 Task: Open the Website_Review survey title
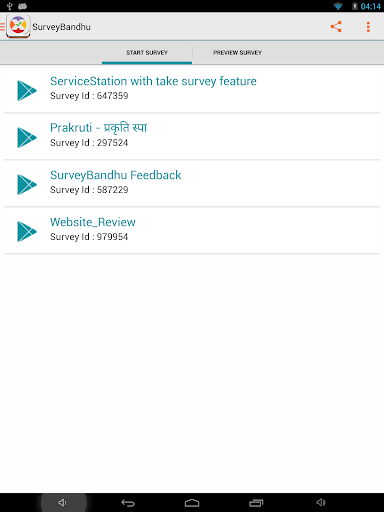pyautogui.click(x=93, y=222)
